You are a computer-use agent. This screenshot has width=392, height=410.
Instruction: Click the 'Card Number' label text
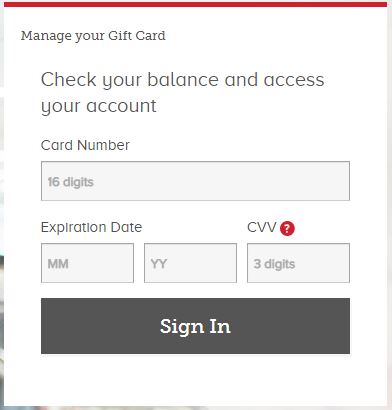coord(85,145)
